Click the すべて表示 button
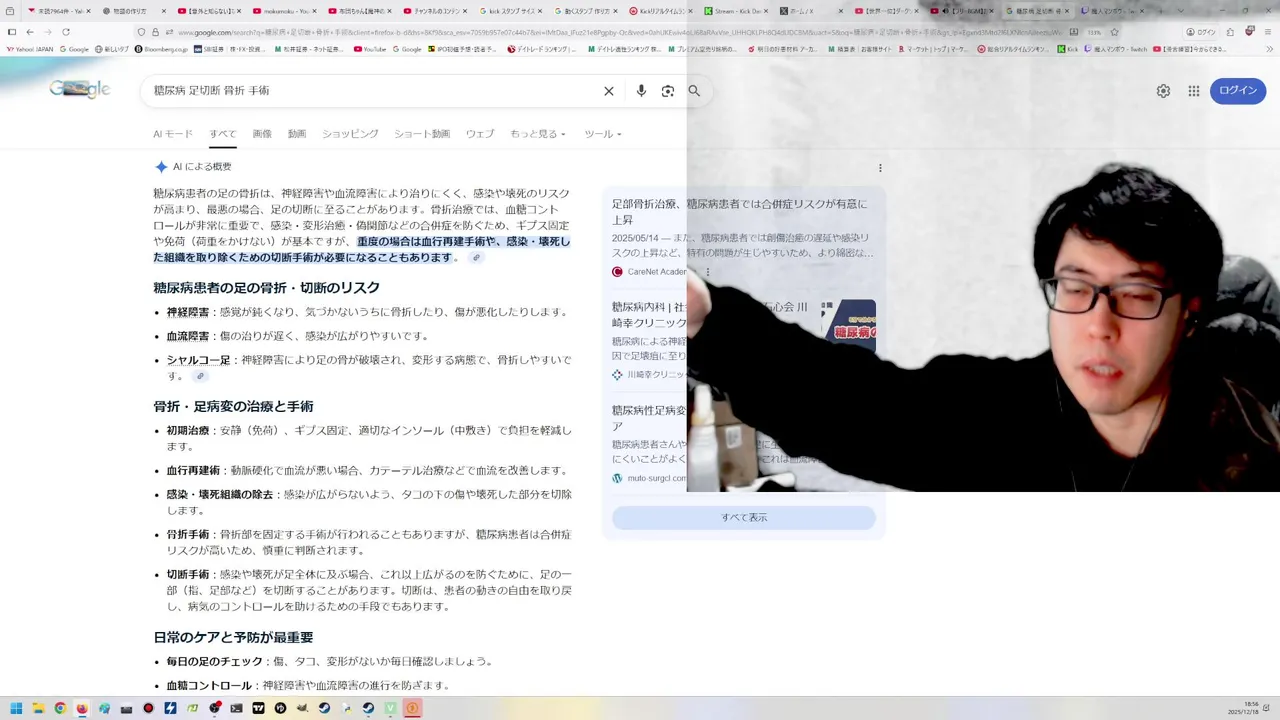1280x720 pixels. tap(744, 518)
